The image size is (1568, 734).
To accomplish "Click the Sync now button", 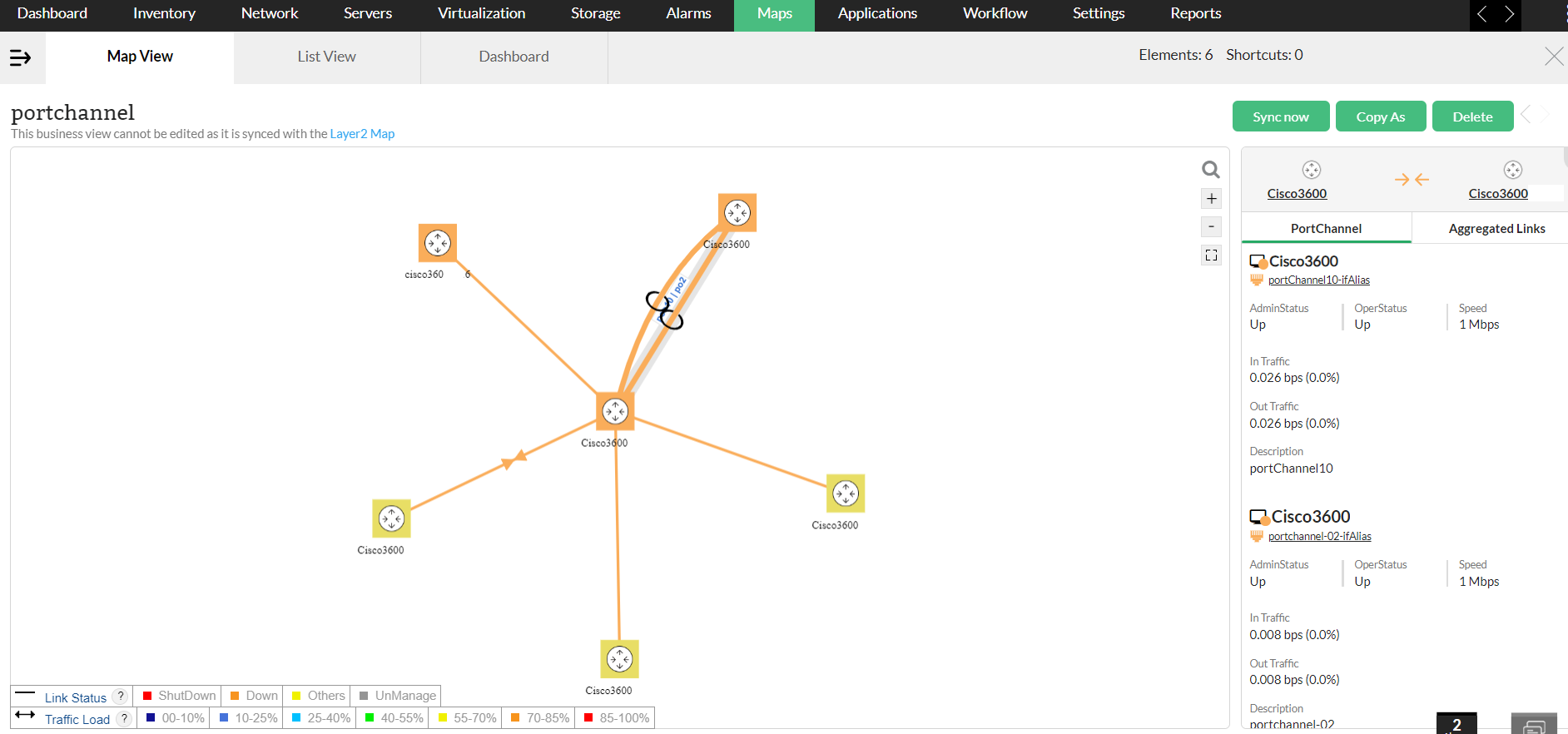I will 1281,117.
